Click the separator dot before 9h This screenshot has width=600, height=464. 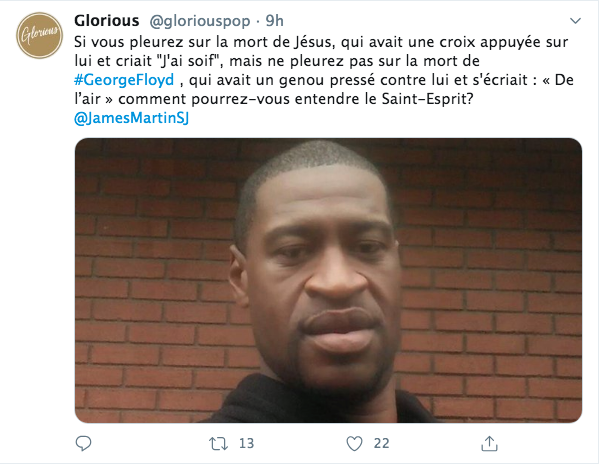[258, 21]
